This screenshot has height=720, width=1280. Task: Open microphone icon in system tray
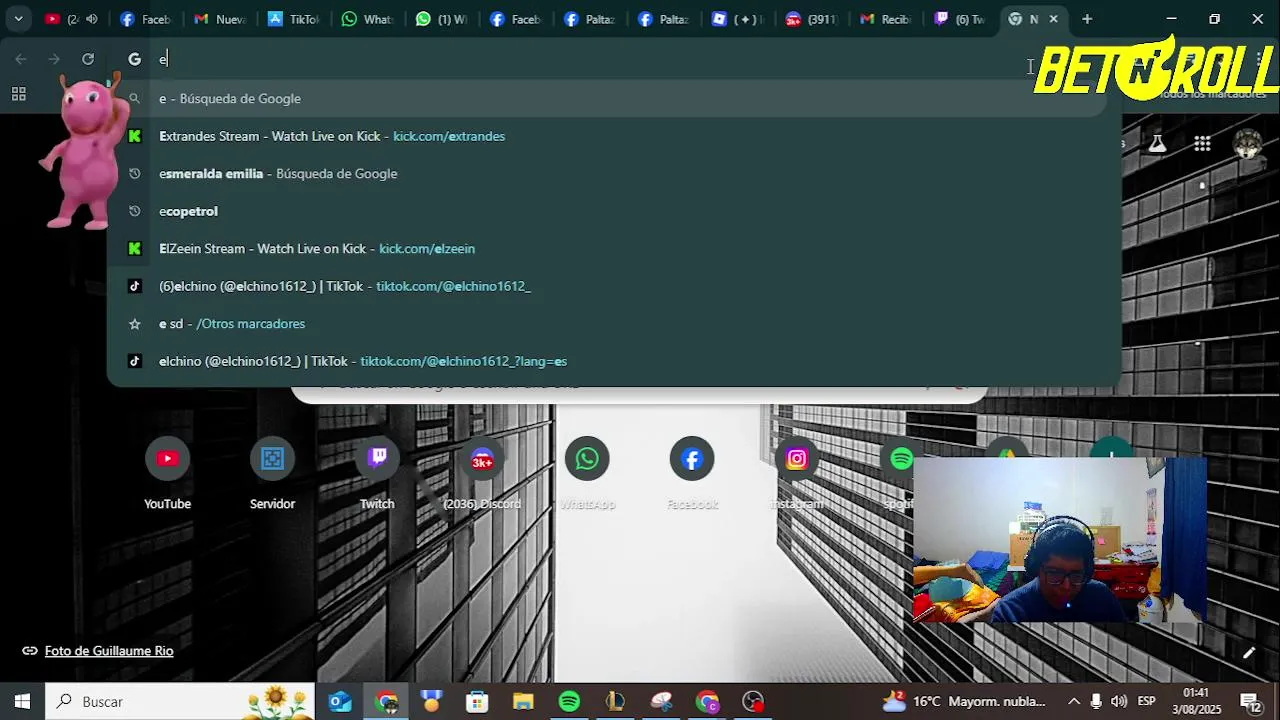(x=1096, y=701)
